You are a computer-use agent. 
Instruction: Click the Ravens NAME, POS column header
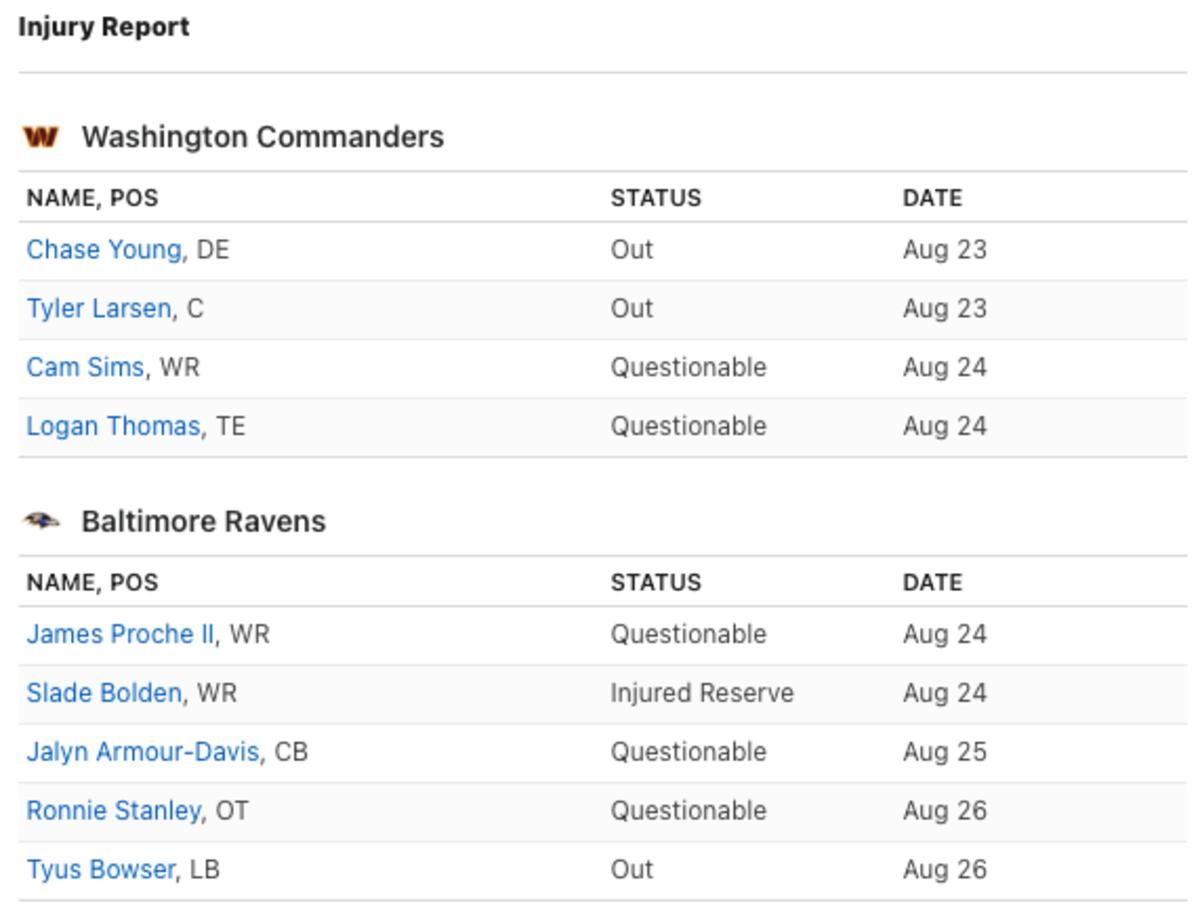pyautogui.click(x=92, y=582)
